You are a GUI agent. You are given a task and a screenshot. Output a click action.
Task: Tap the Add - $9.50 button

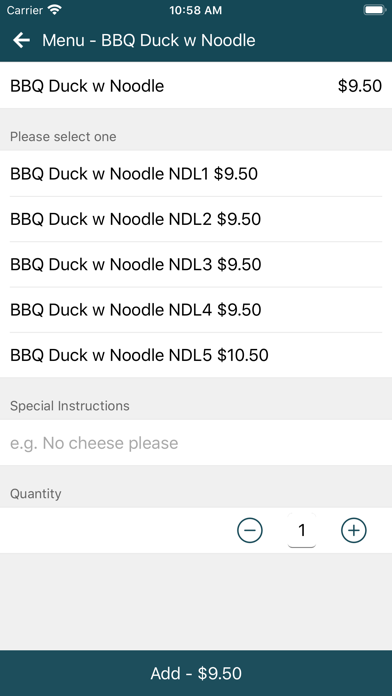pos(196,673)
